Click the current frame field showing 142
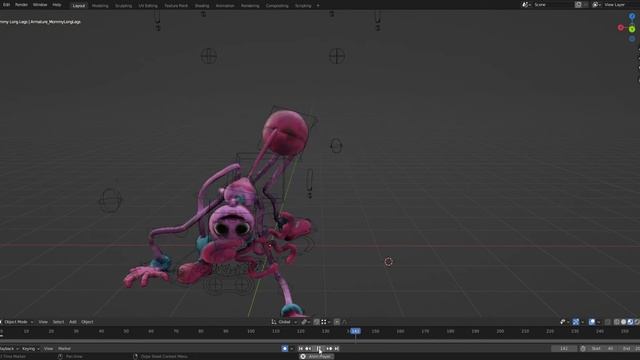Viewport: 640px width, 360px height. pos(564,349)
